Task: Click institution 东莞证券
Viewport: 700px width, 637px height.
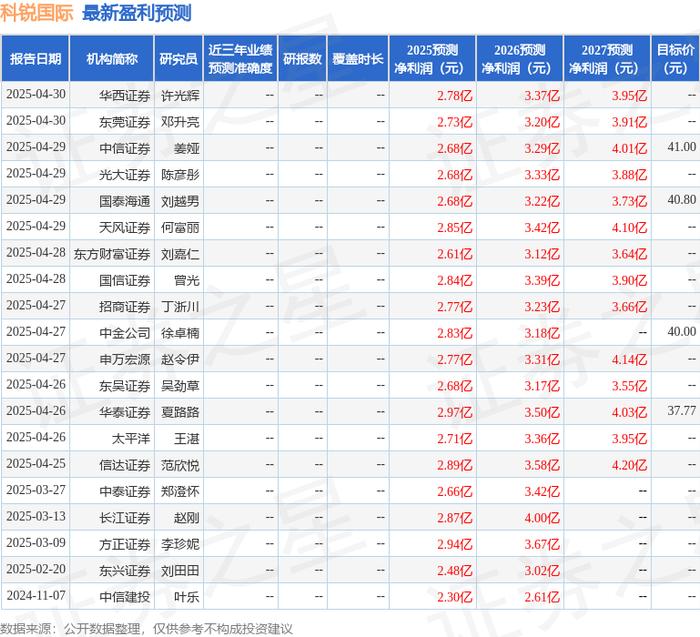Action: 125,122
